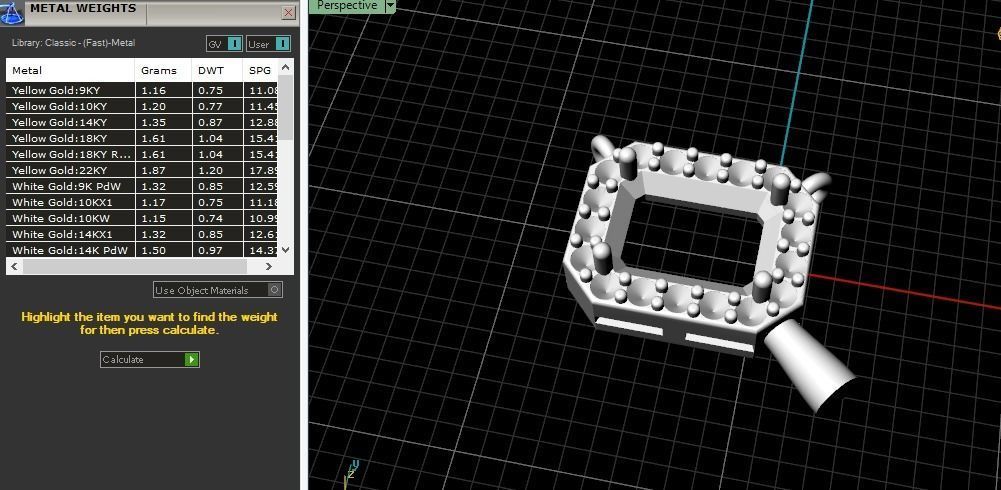This screenshot has height=490, width=1001.
Task: Click the 1.87 grams value cell
Action: [x=163, y=170]
